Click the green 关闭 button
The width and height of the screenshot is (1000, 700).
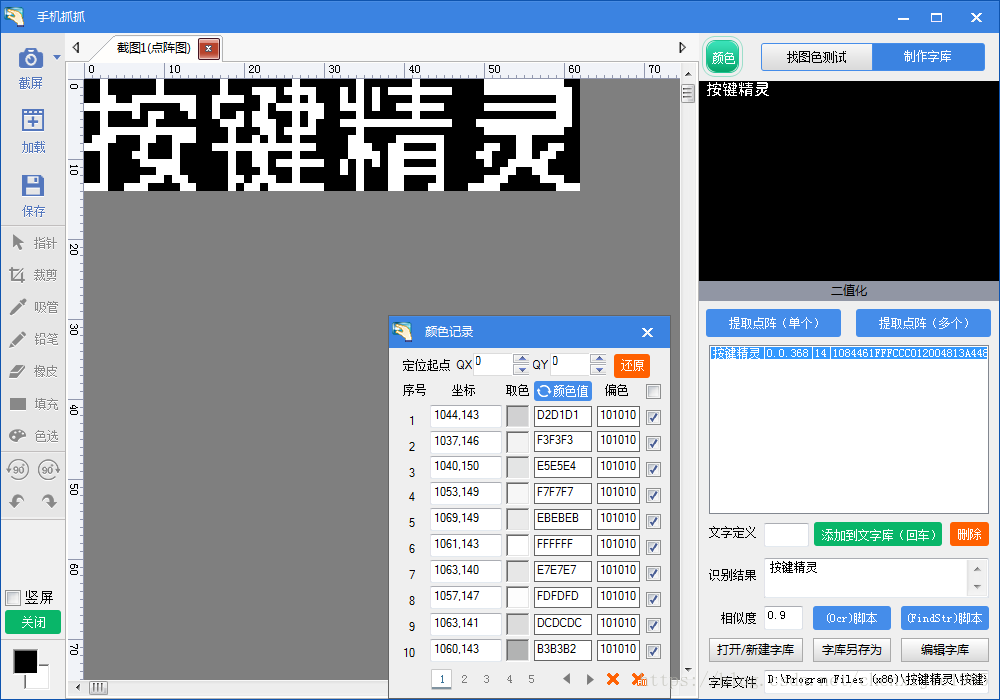coord(33,622)
